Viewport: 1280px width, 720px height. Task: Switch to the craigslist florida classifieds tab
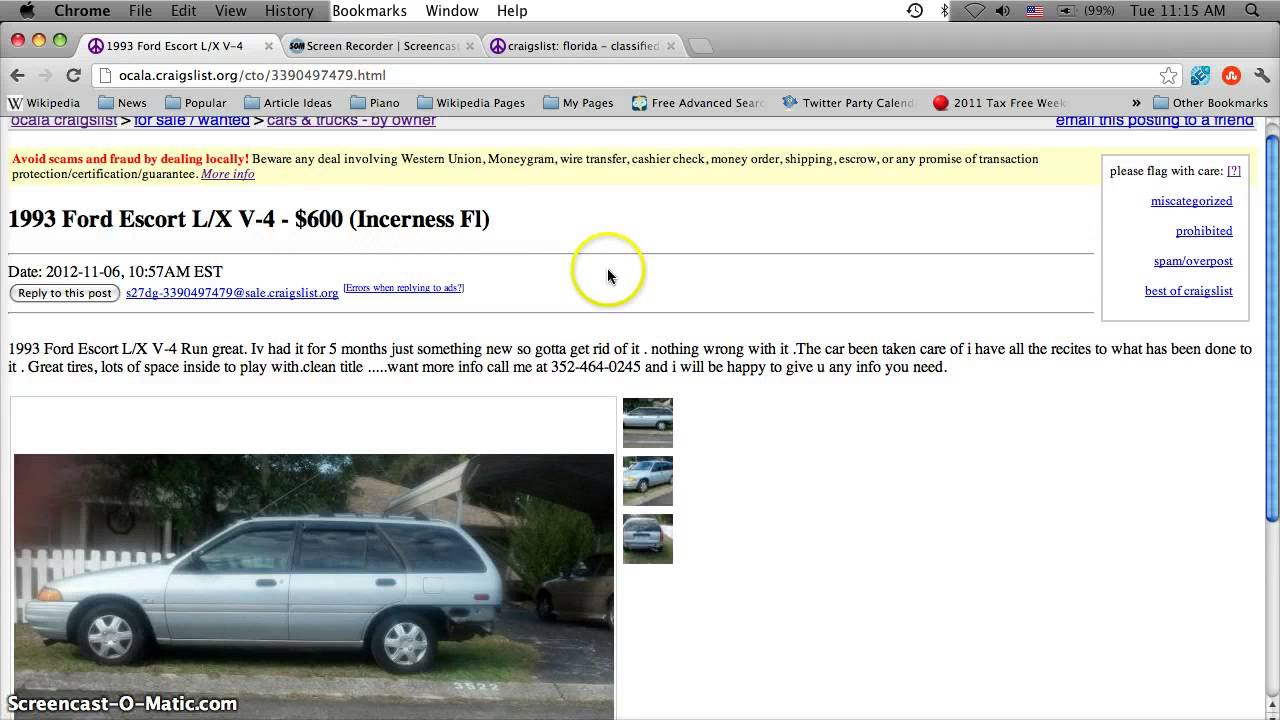pos(584,46)
